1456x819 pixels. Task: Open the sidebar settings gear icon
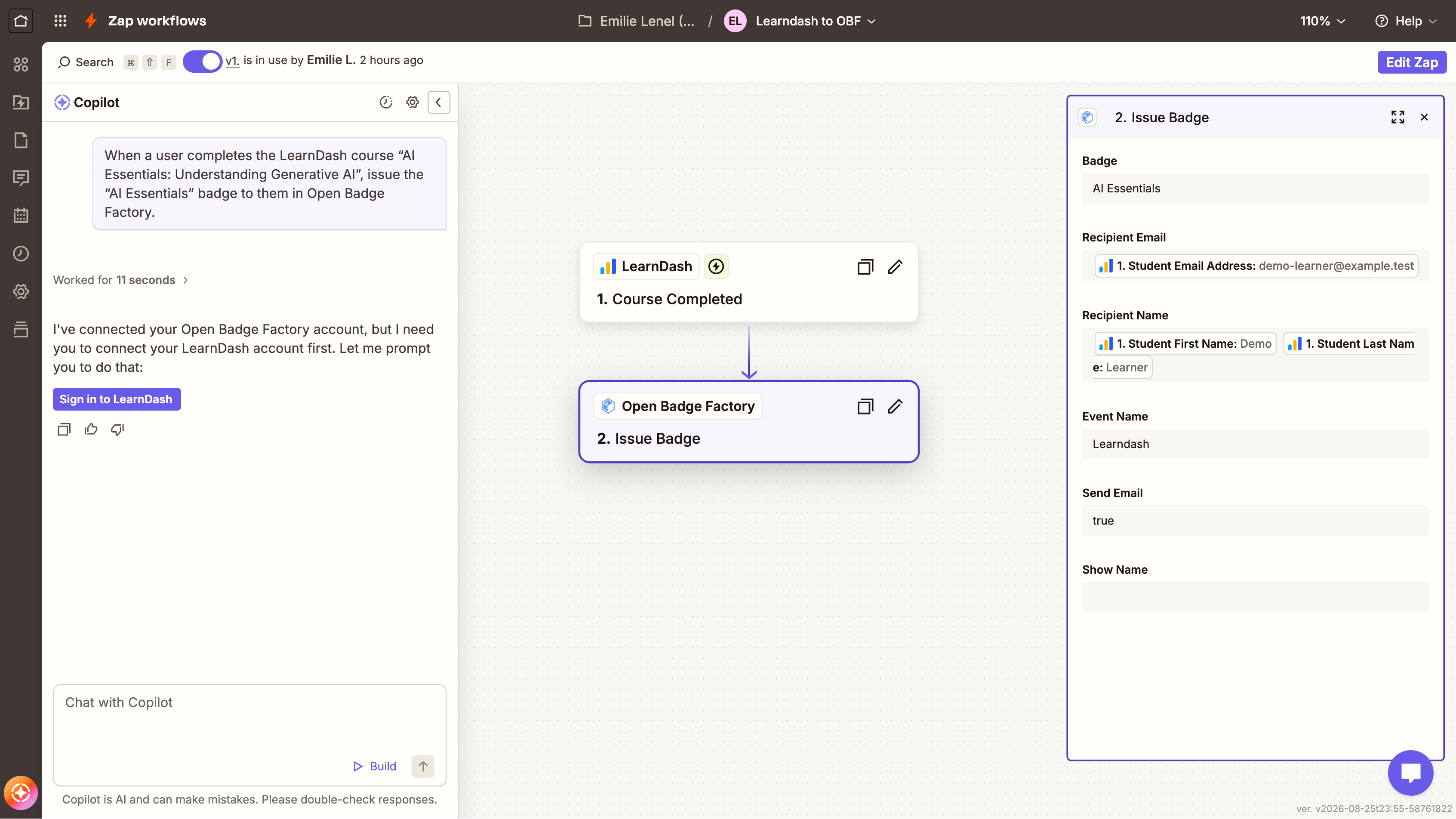tap(21, 291)
